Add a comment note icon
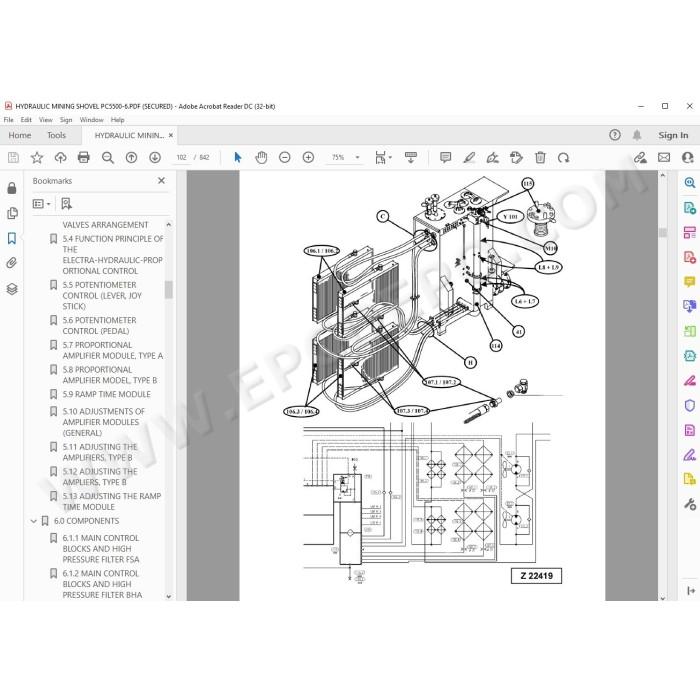The height and width of the screenshot is (700, 700). [445, 157]
